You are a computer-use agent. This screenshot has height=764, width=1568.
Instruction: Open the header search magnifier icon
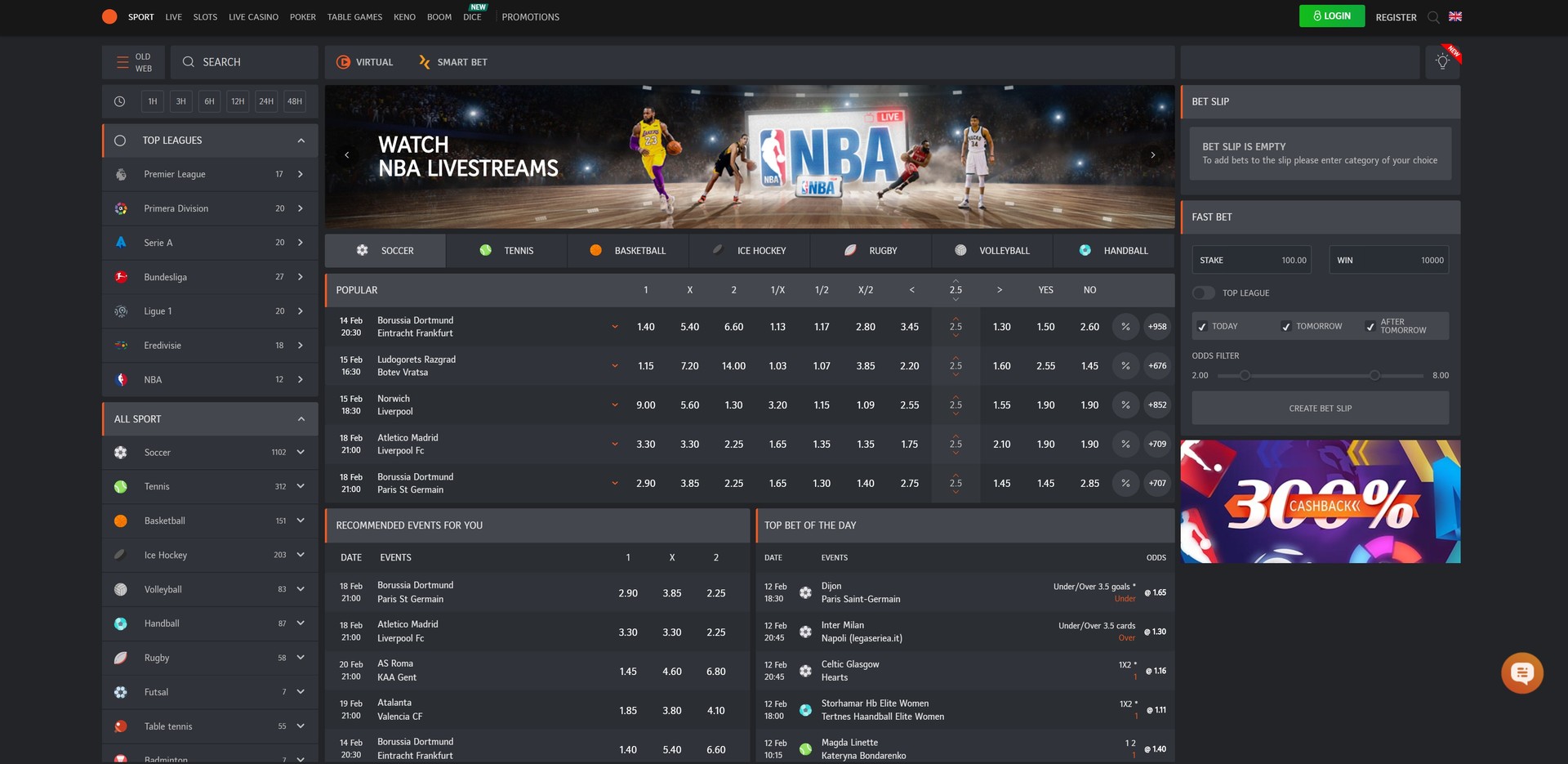click(x=1433, y=17)
